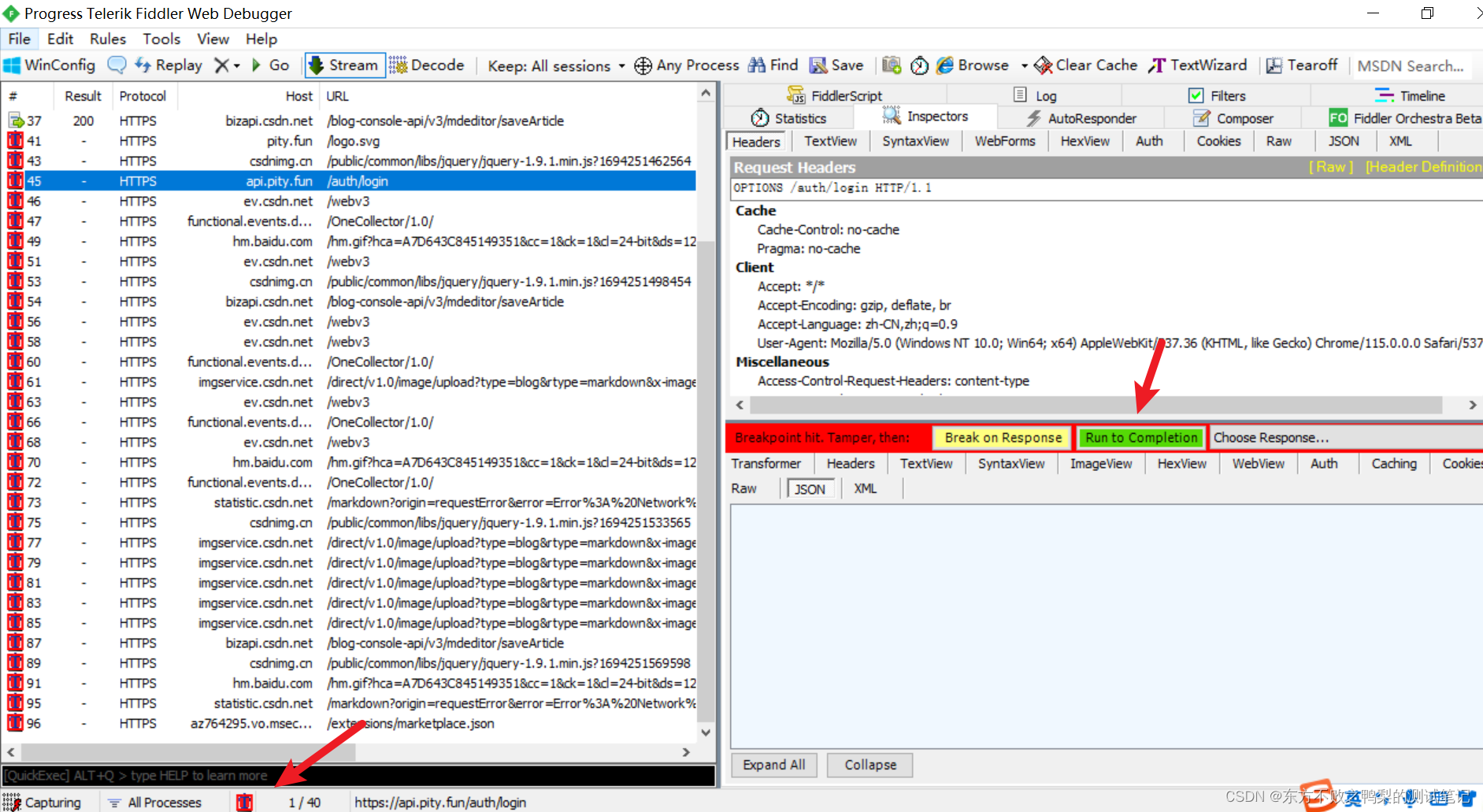Click the [Raw] header link
Image resolution: width=1483 pixels, height=812 pixels.
pos(1331,167)
